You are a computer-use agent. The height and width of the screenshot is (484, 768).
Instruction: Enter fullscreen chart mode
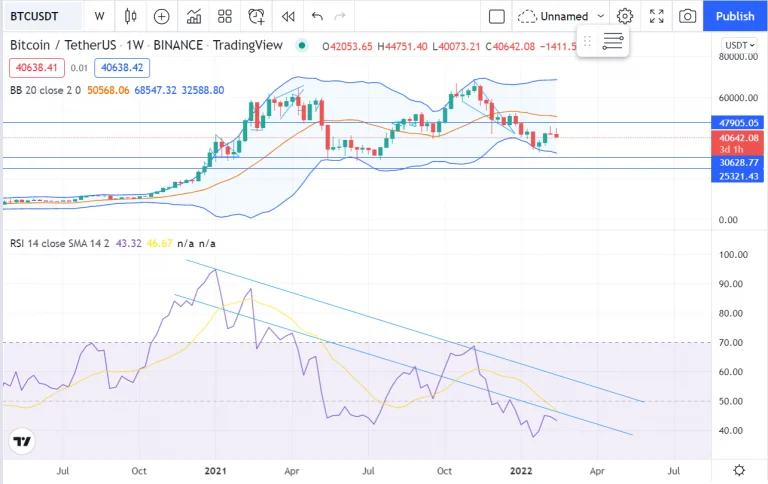tap(656, 16)
